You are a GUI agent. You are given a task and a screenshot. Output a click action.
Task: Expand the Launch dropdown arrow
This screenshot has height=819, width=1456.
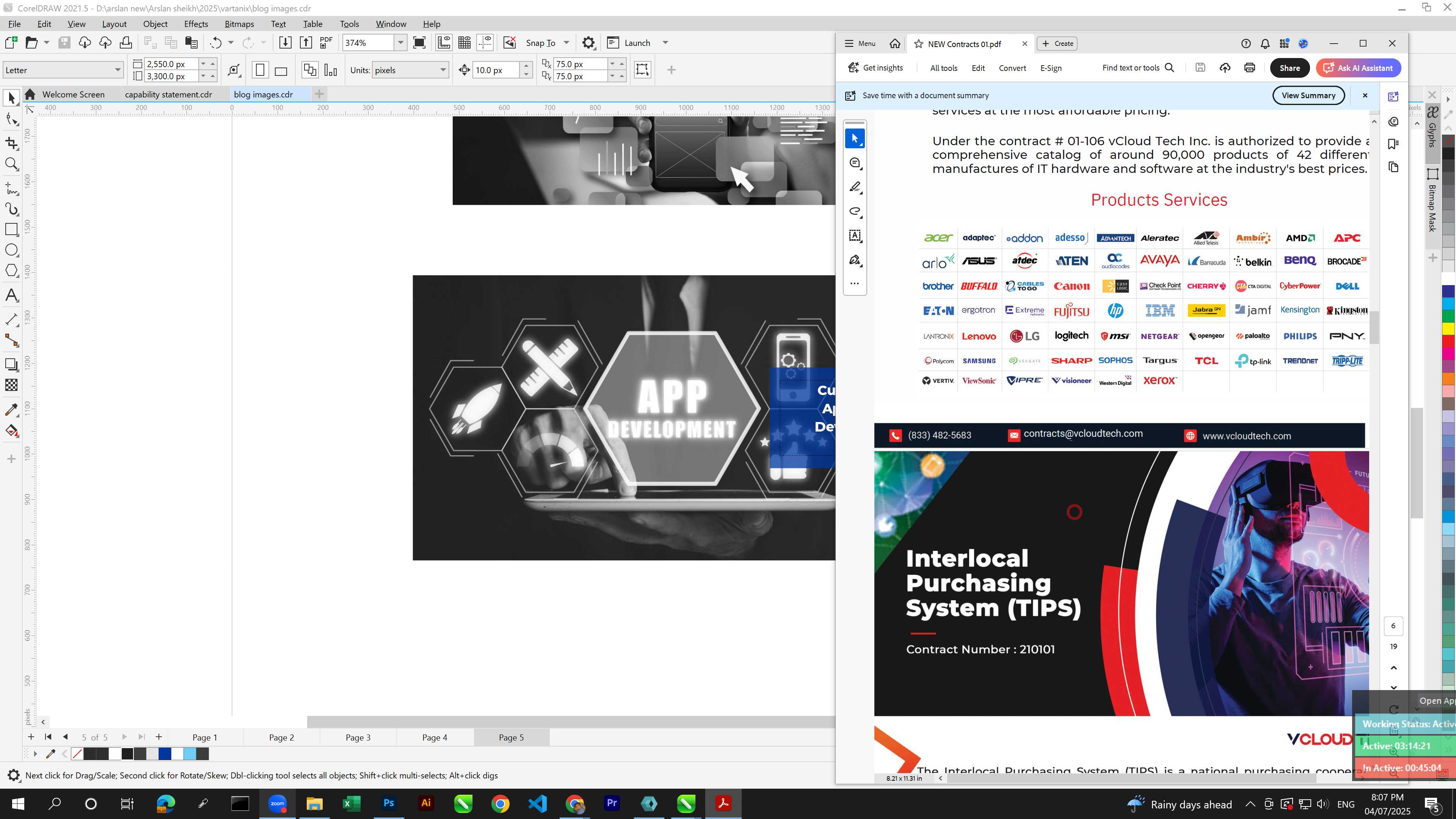665,43
